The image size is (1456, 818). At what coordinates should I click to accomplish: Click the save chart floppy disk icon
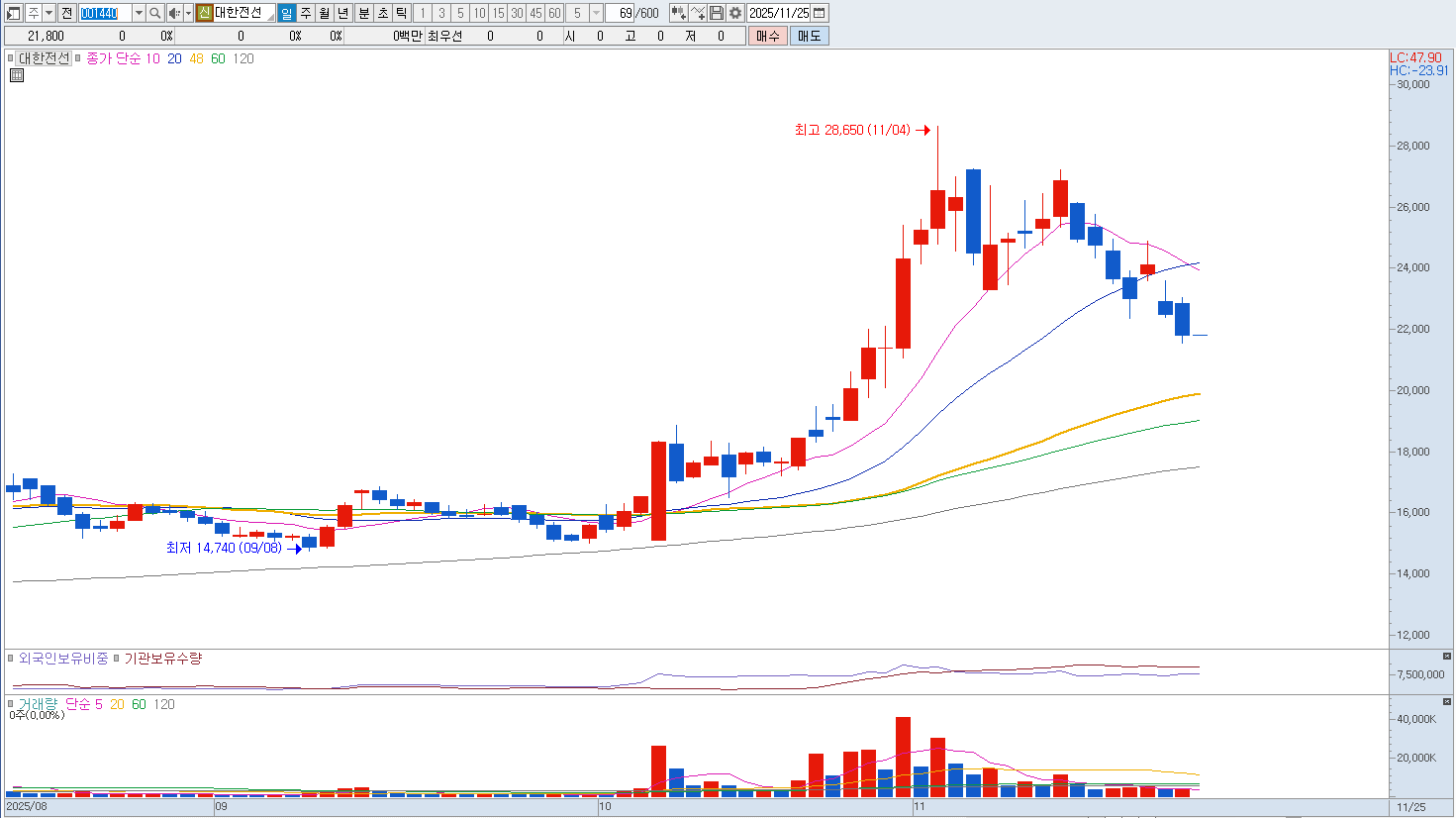tap(717, 13)
